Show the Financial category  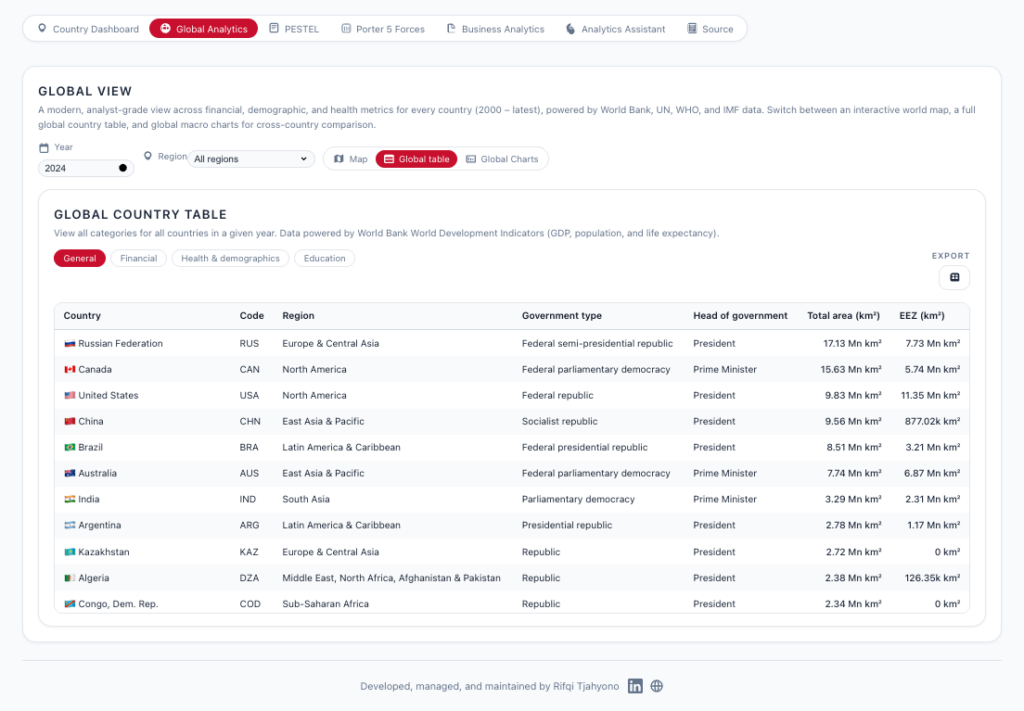[x=138, y=258]
